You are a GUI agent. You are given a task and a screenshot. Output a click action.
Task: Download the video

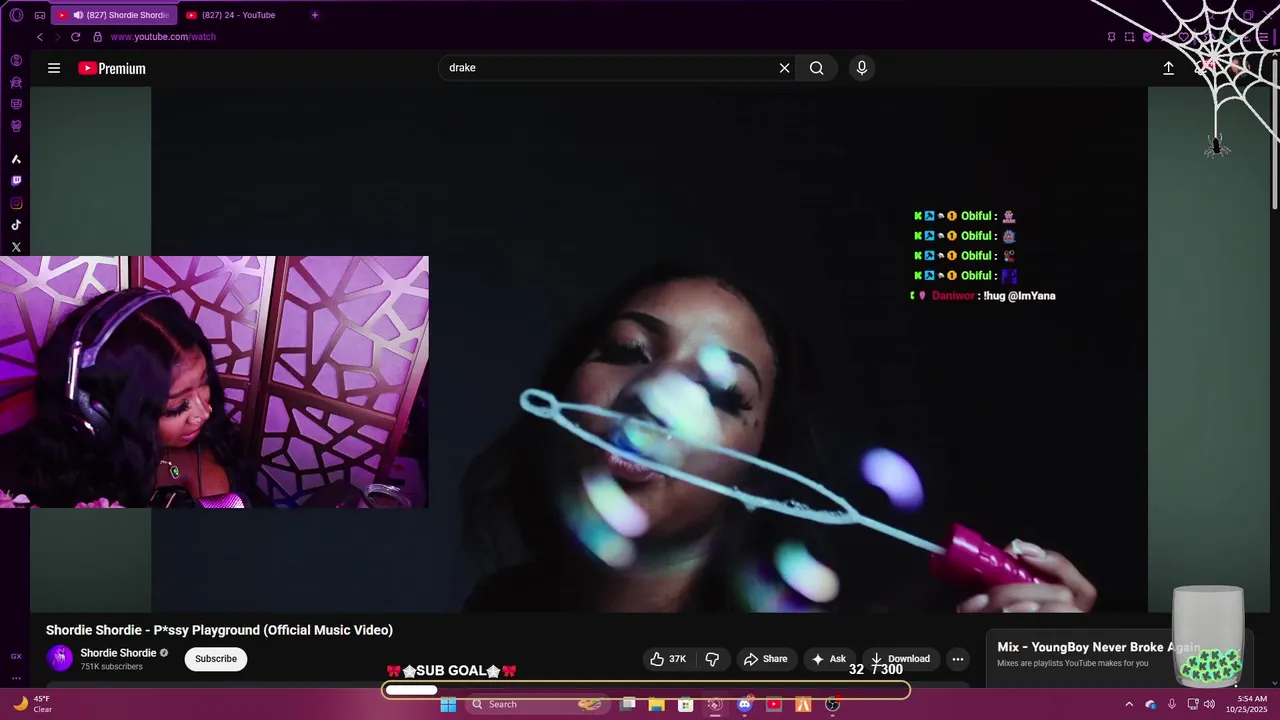(x=900, y=659)
